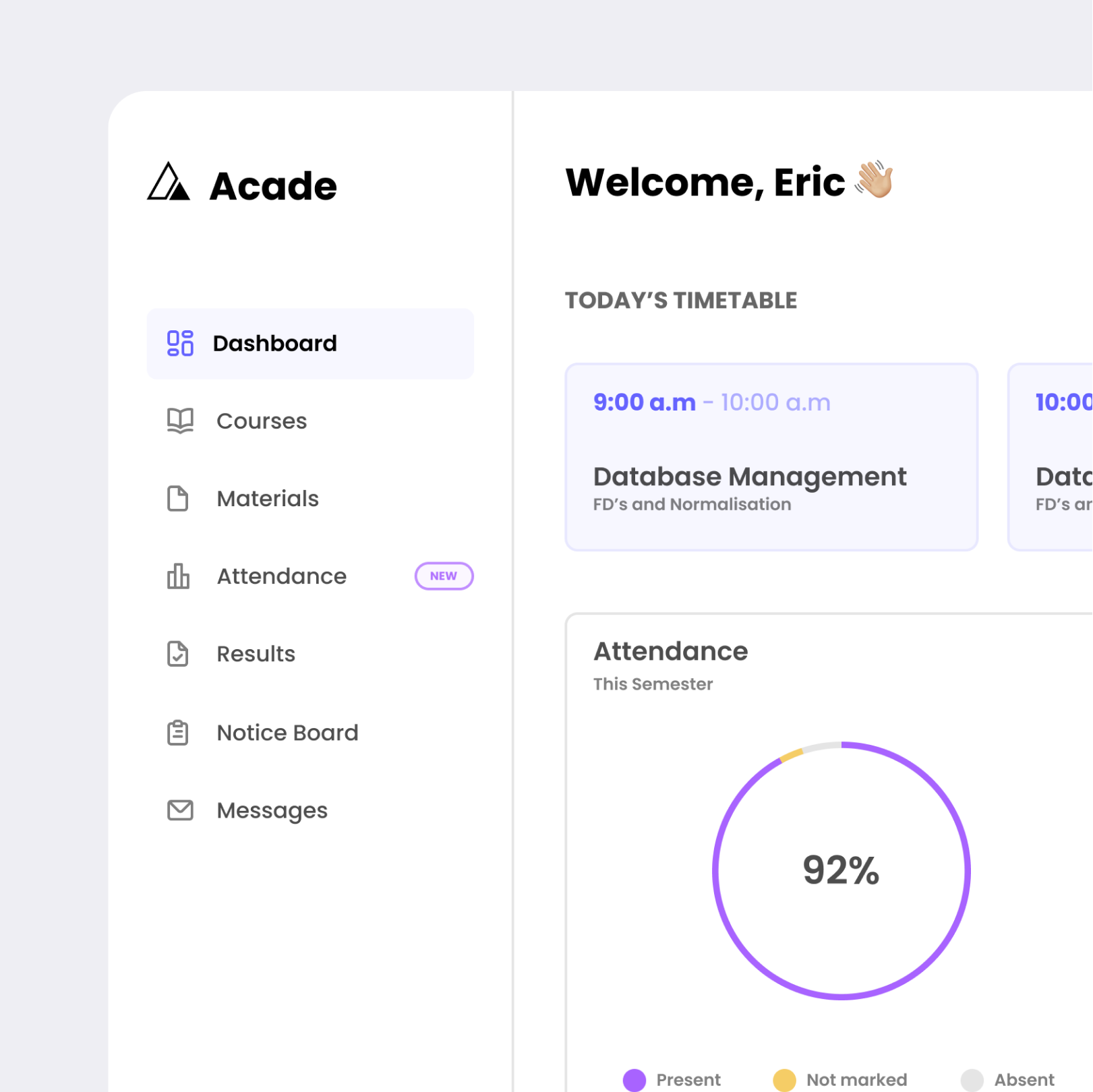Screen dimensions: 1093x1092
Task: Click the NEW badge next to Attendance
Action: [x=443, y=576]
